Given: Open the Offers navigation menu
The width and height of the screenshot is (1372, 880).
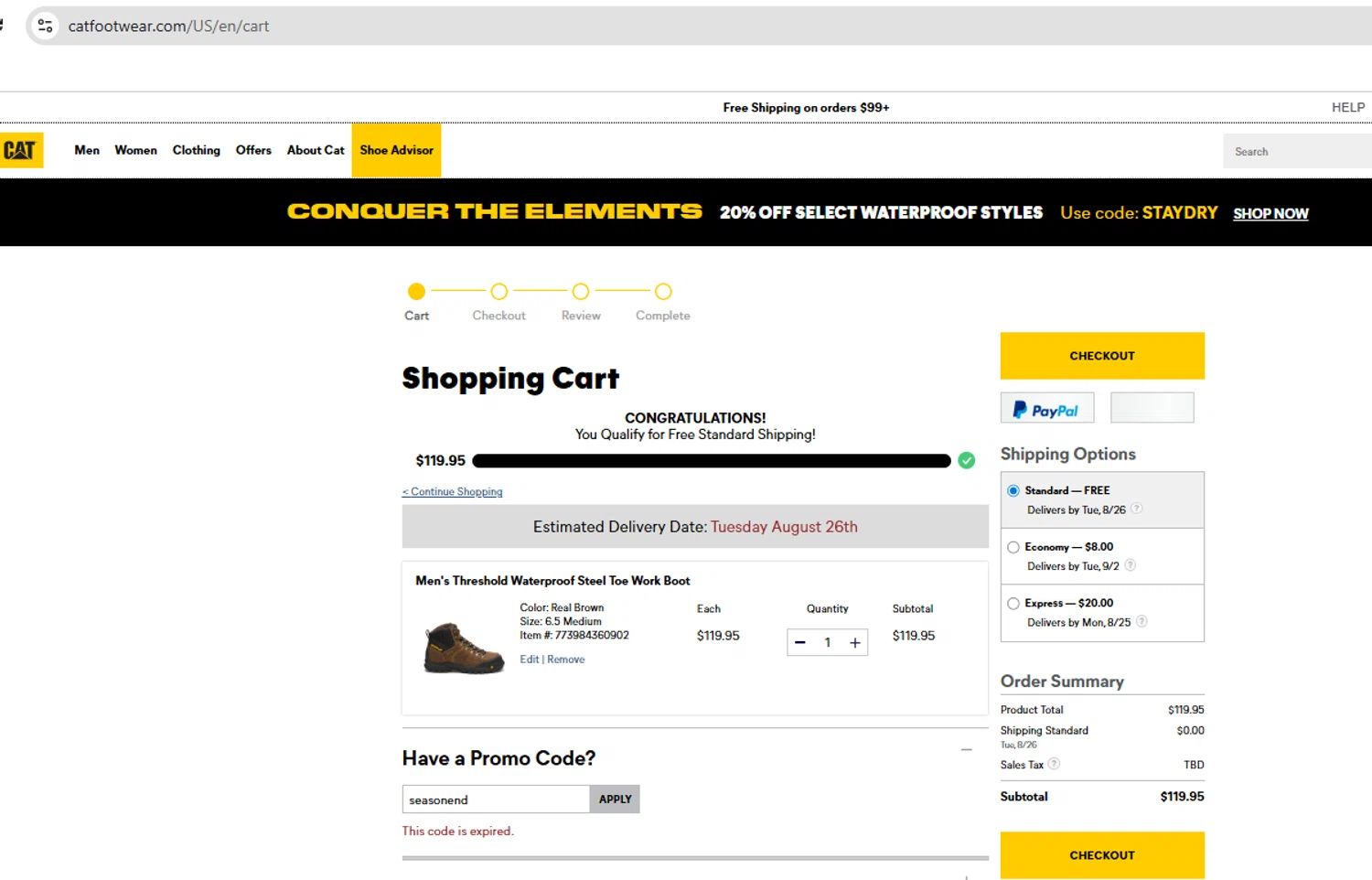Looking at the screenshot, I should tap(253, 150).
